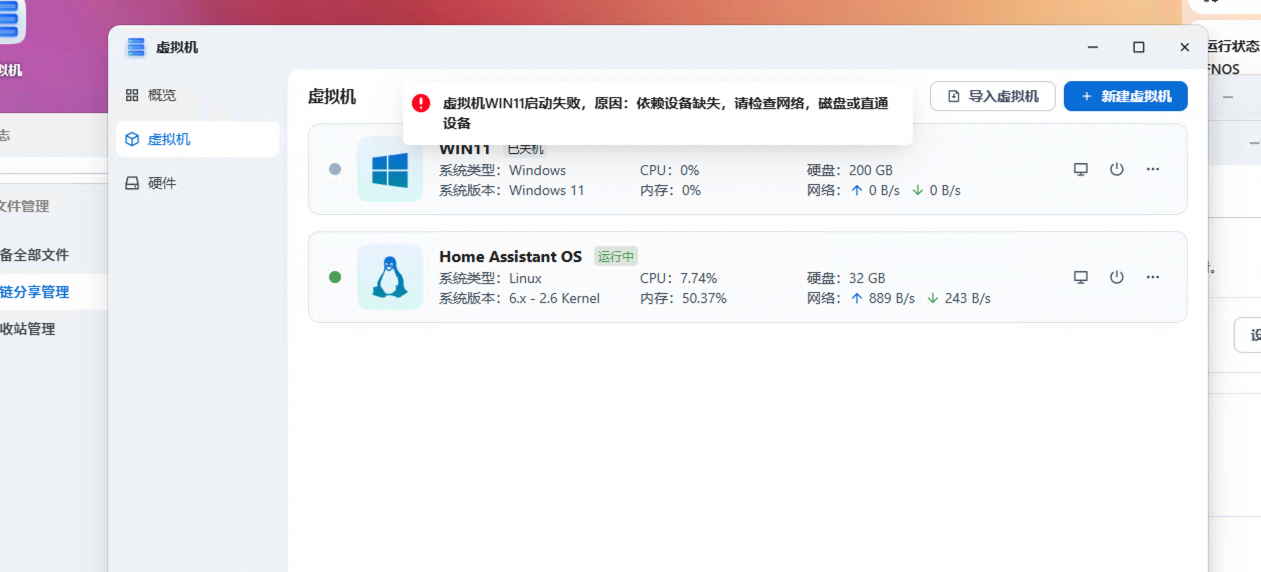The image size is (1261, 572).
Task: Open more options for Home Assistant OS
Action: click(x=1152, y=277)
